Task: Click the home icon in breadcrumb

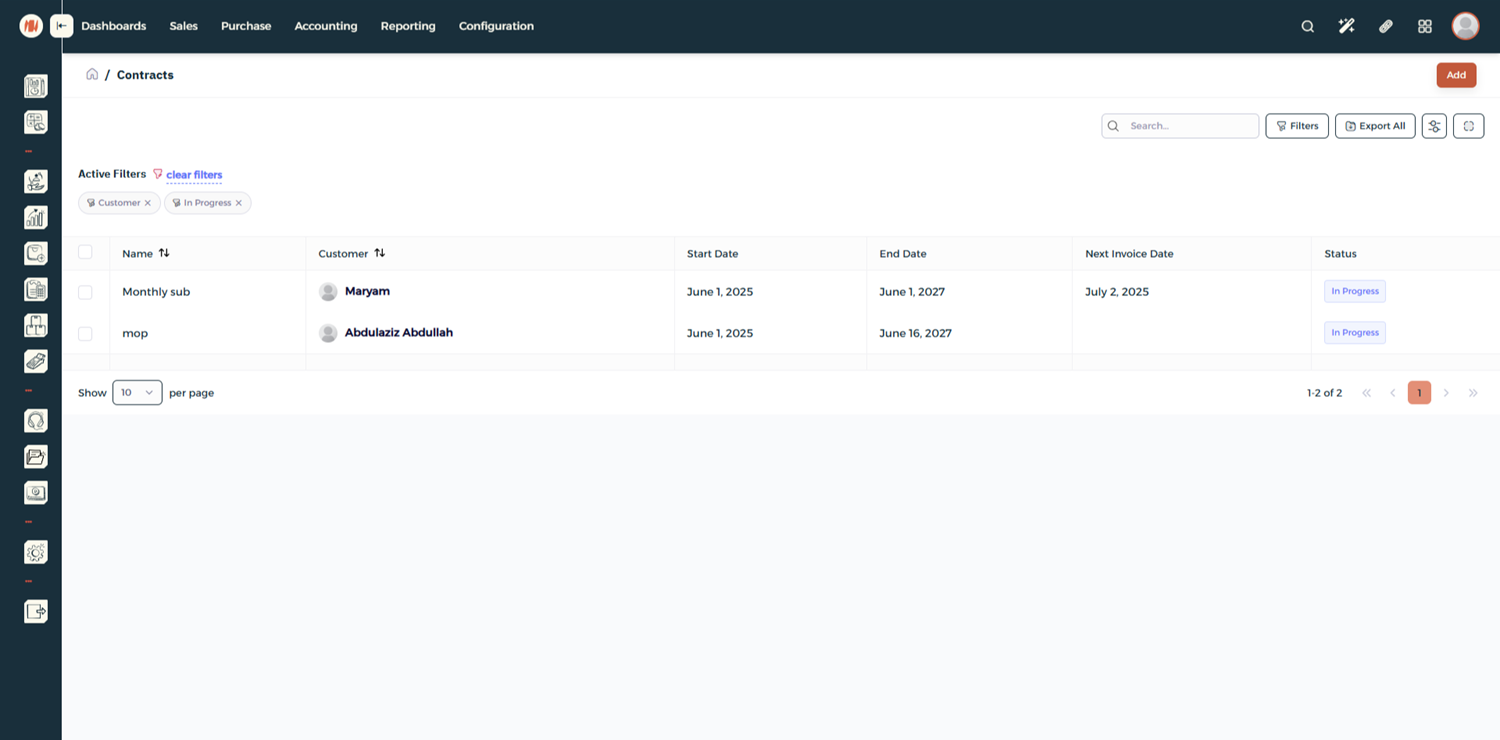Action: 92,74
